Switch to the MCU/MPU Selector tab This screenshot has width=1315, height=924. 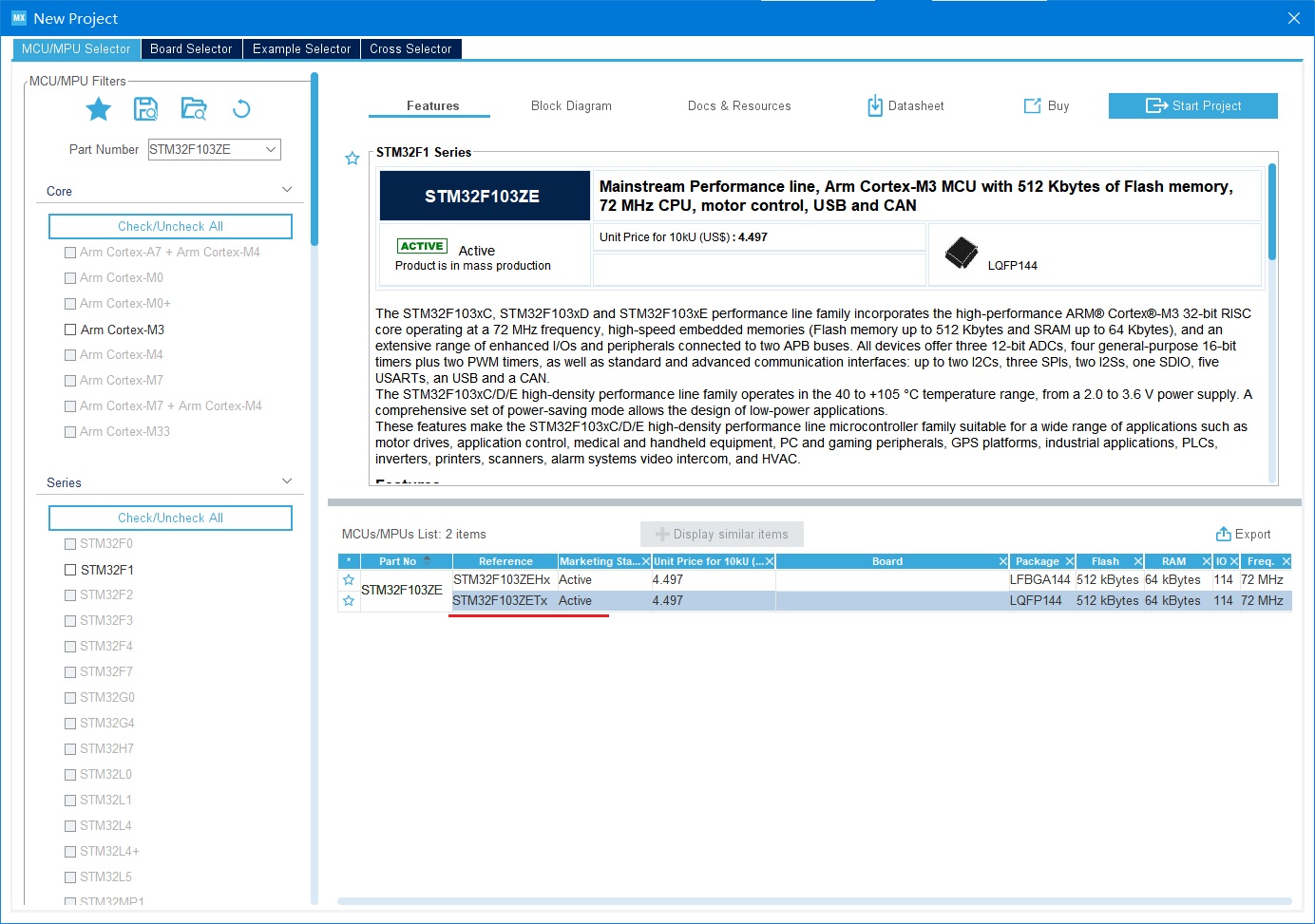coord(76,49)
